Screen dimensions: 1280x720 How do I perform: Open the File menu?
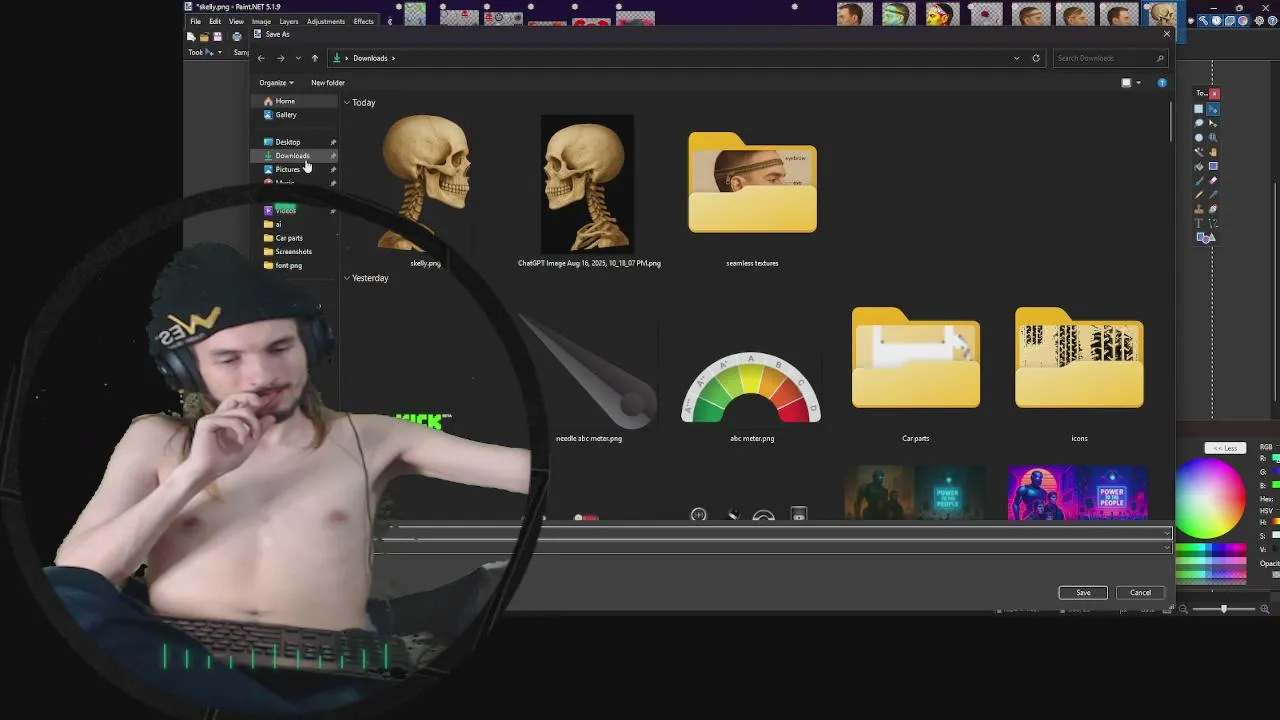[x=195, y=21]
